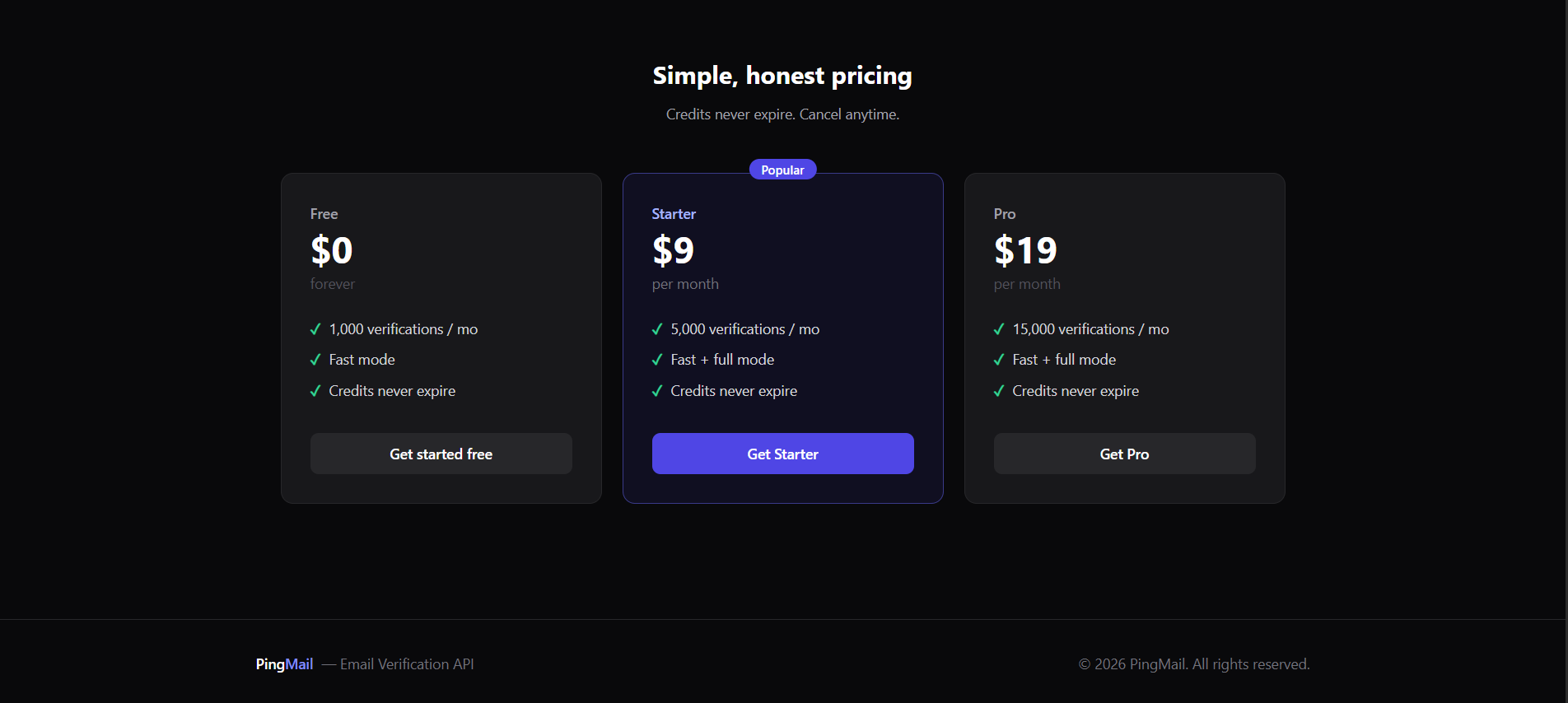Click the copyright 2026 PingMail footer text
The height and width of the screenshot is (703, 1568).
1194,664
